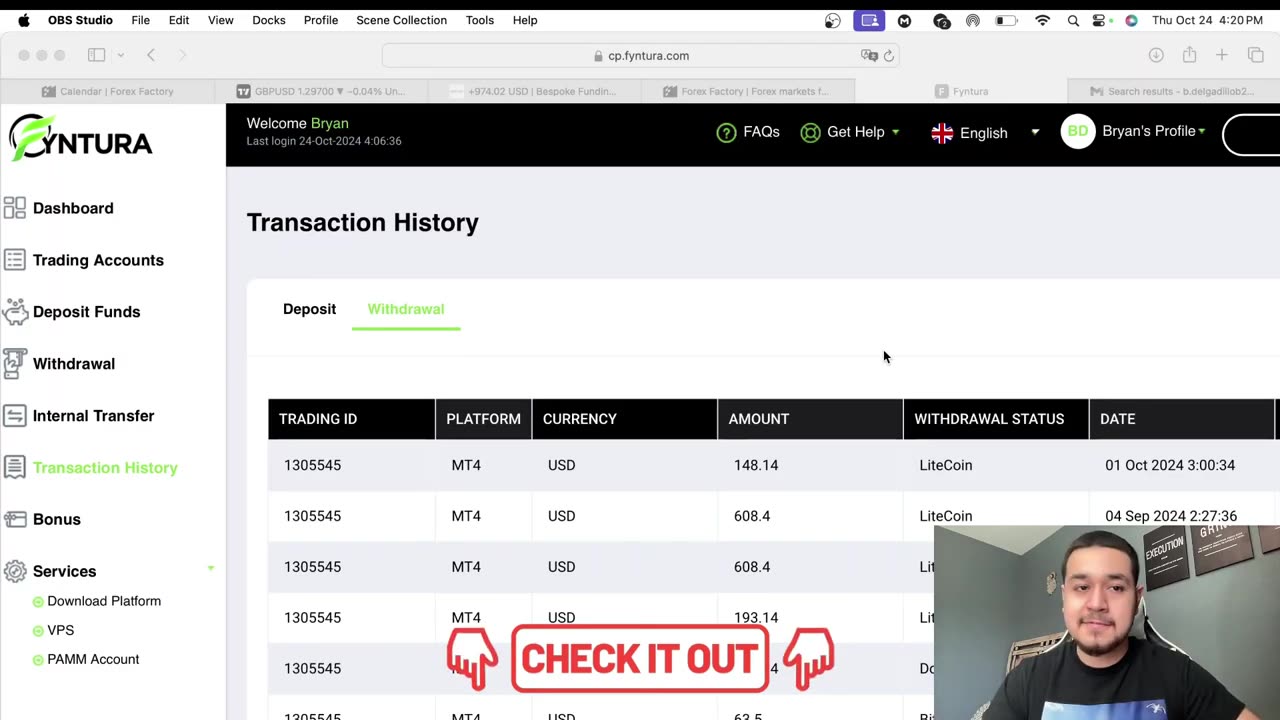Open the Scene Collection menu
The height and width of the screenshot is (720, 1280).
pos(401,20)
